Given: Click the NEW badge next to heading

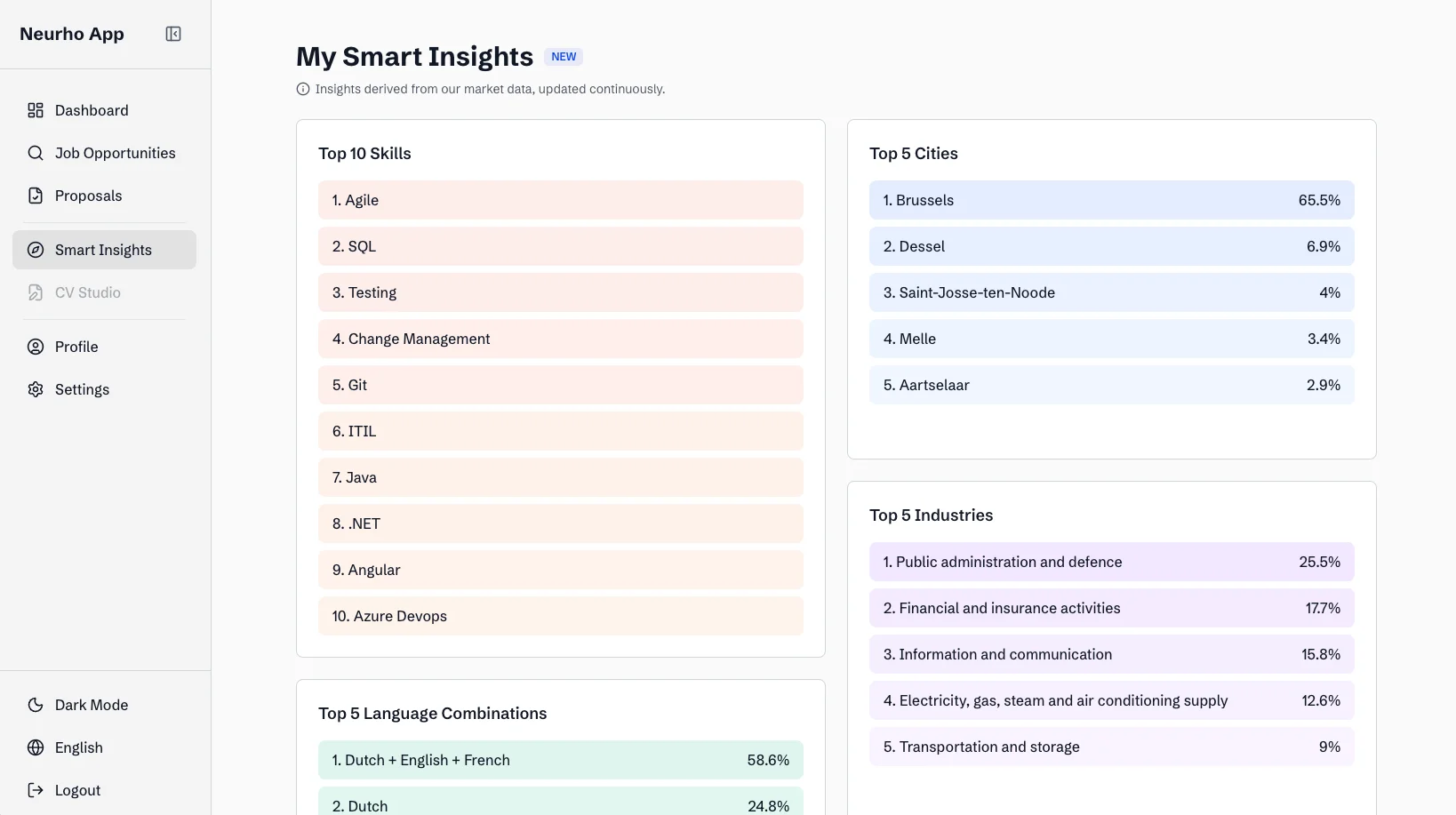Looking at the screenshot, I should [564, 57].
